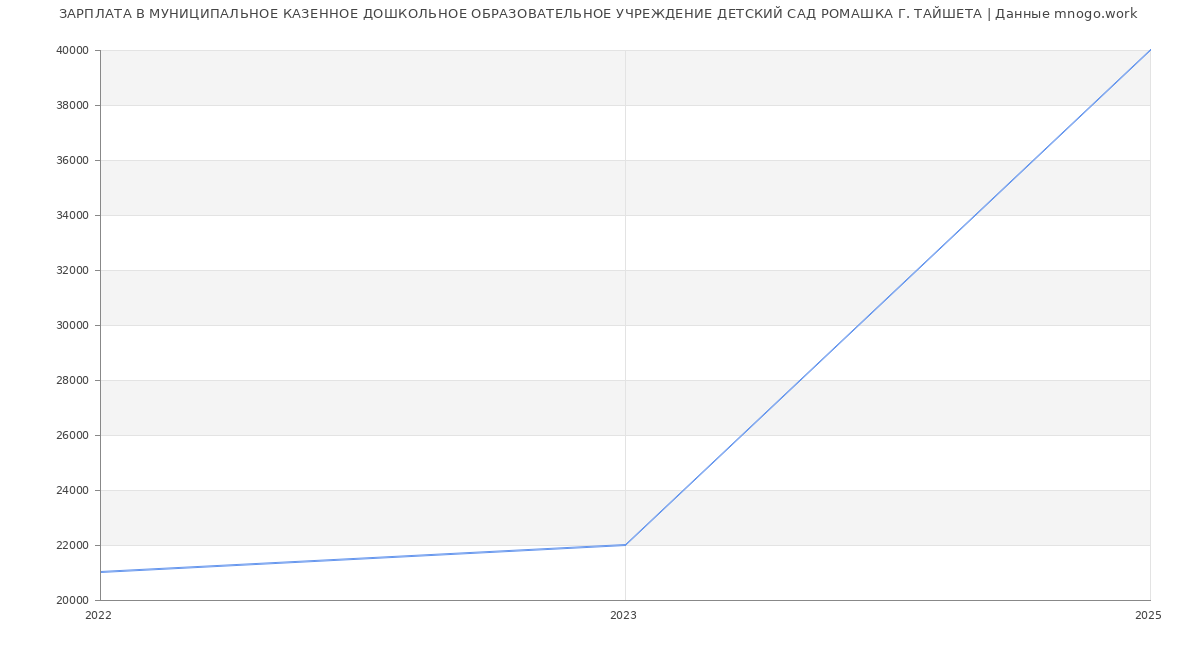This screenshot has width=1200, height=650.
Task: Click the 22000 y-axis label
Action: [x=72, y=545]
